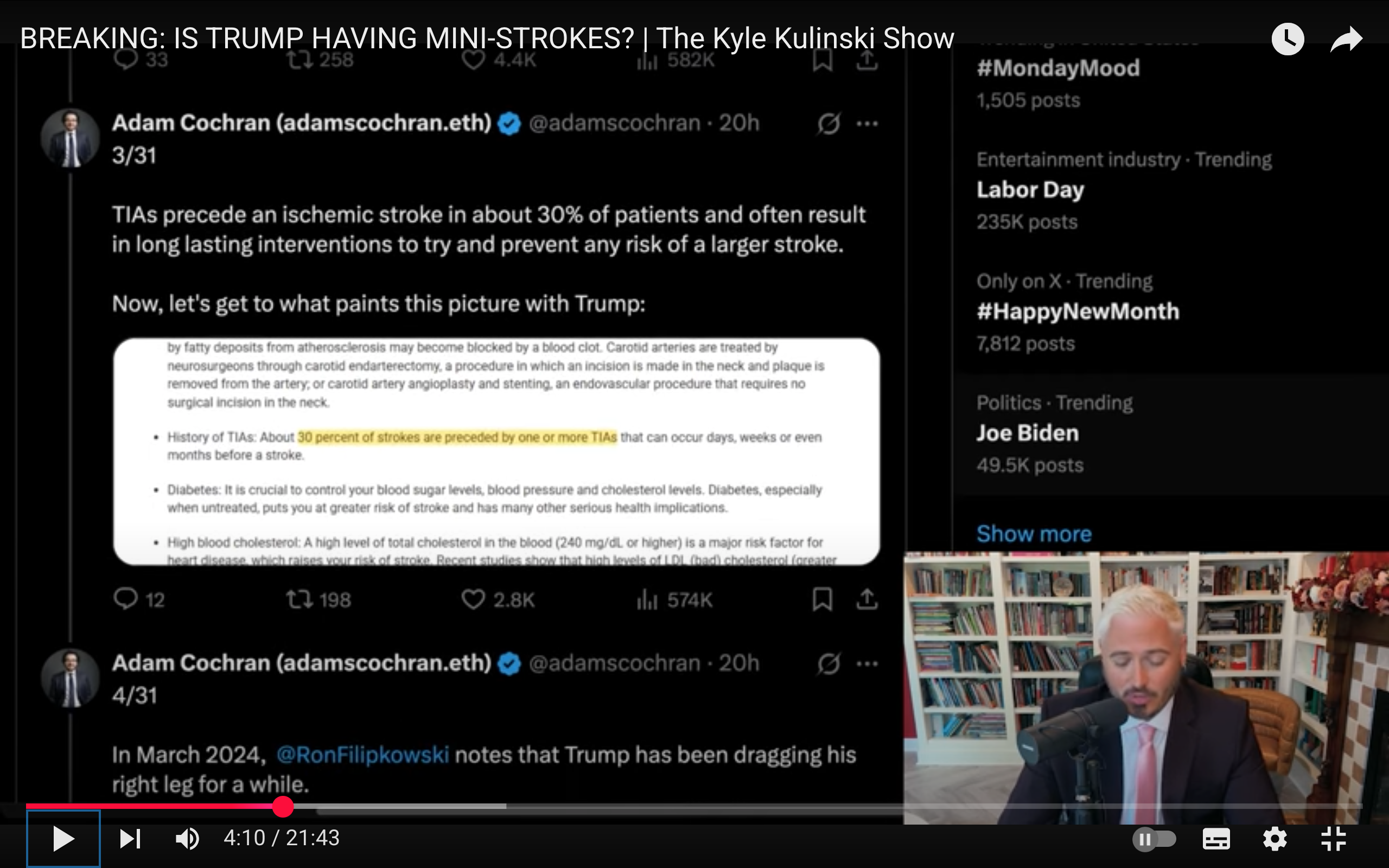
Task: Mute the video volume
Action: tap(187, 839)
